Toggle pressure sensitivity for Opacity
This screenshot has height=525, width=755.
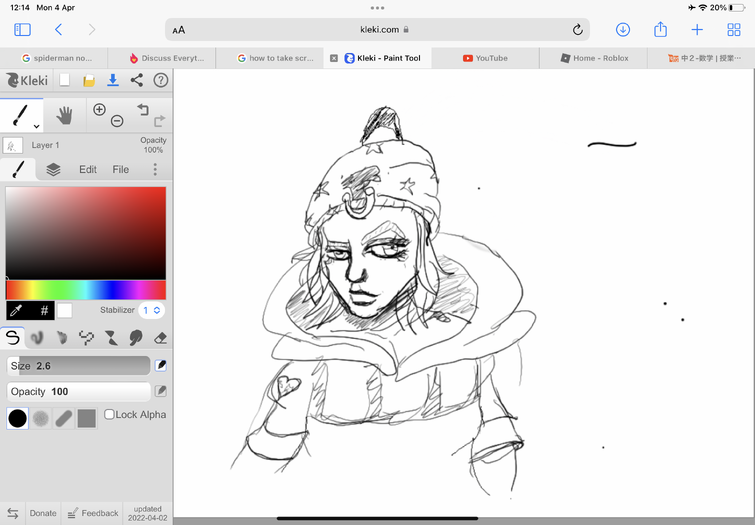pos(161,391)
